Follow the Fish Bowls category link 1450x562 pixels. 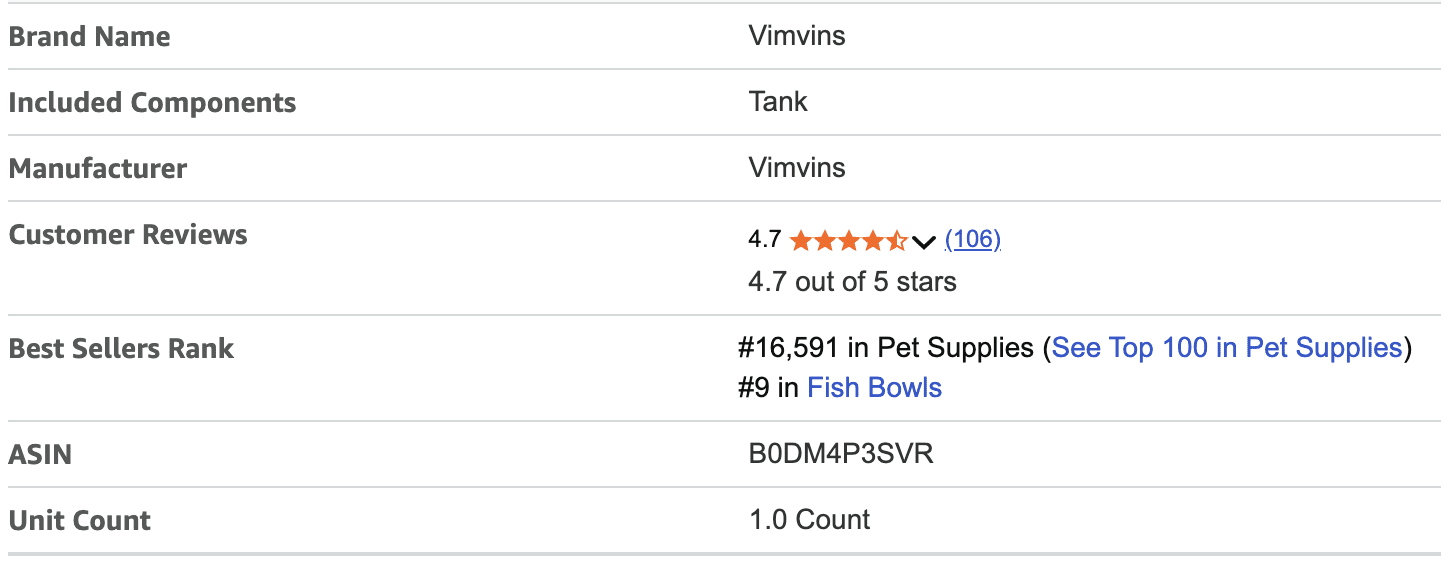pos(874,388)
